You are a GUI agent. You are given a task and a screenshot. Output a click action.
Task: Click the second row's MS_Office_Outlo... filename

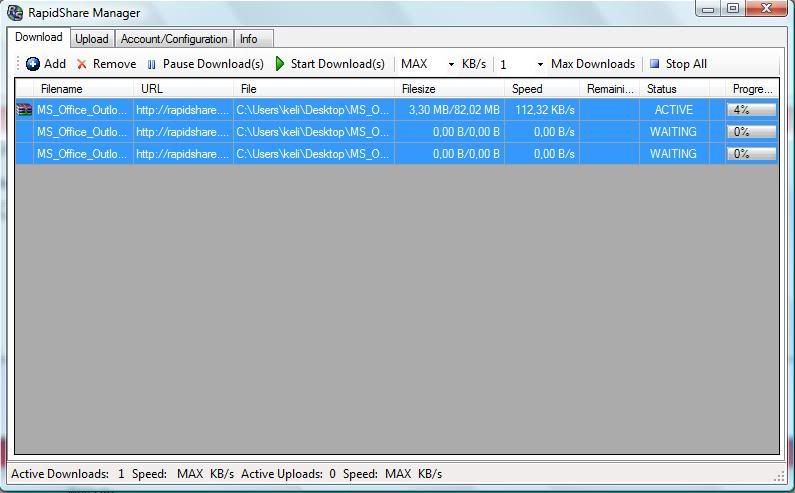click(x=82, y=132)
